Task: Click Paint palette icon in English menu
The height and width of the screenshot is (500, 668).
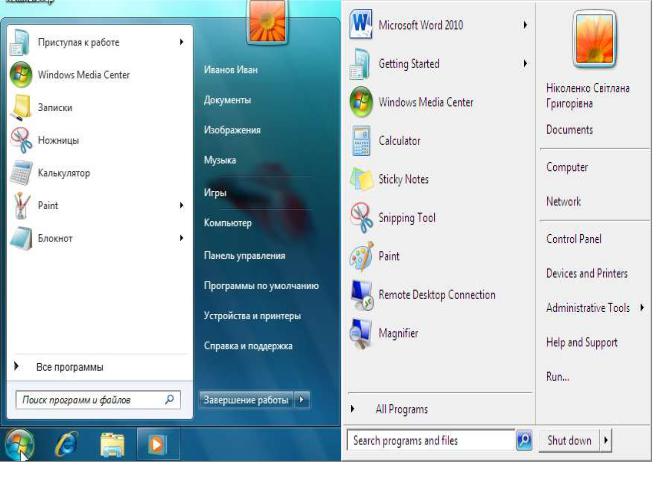Action: [362, 256]
